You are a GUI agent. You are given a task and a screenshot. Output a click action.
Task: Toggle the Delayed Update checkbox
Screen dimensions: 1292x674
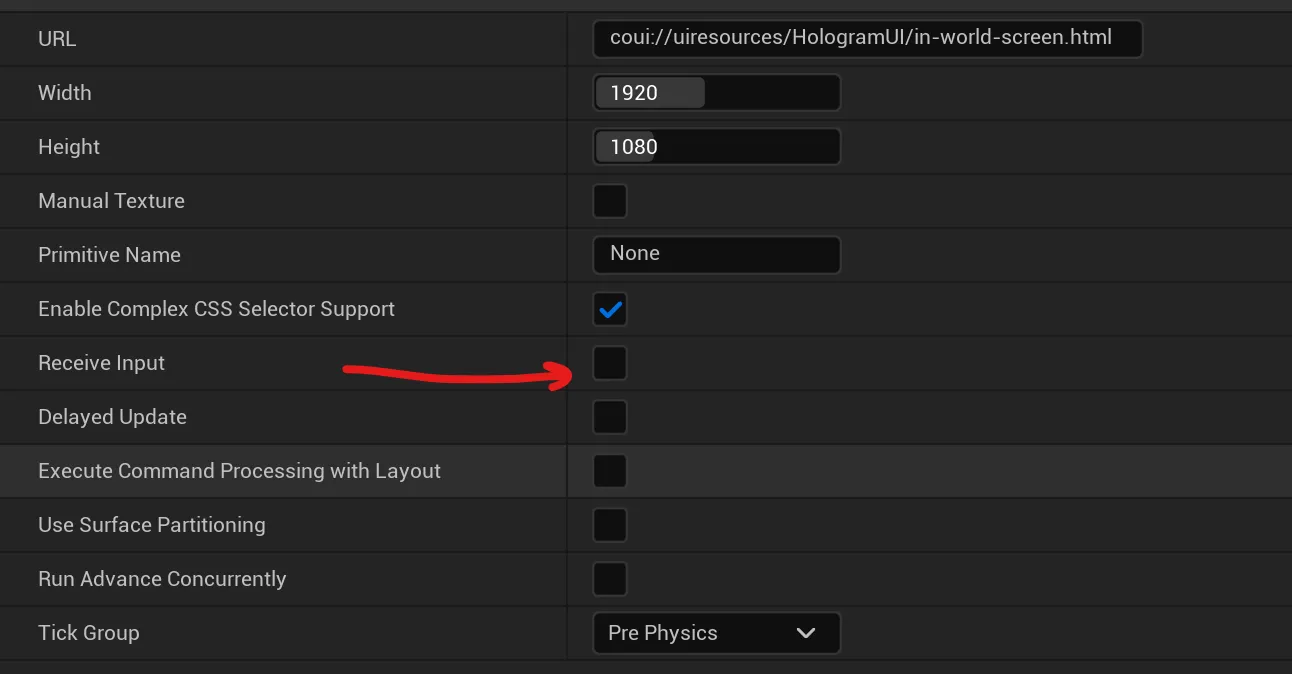610,417
